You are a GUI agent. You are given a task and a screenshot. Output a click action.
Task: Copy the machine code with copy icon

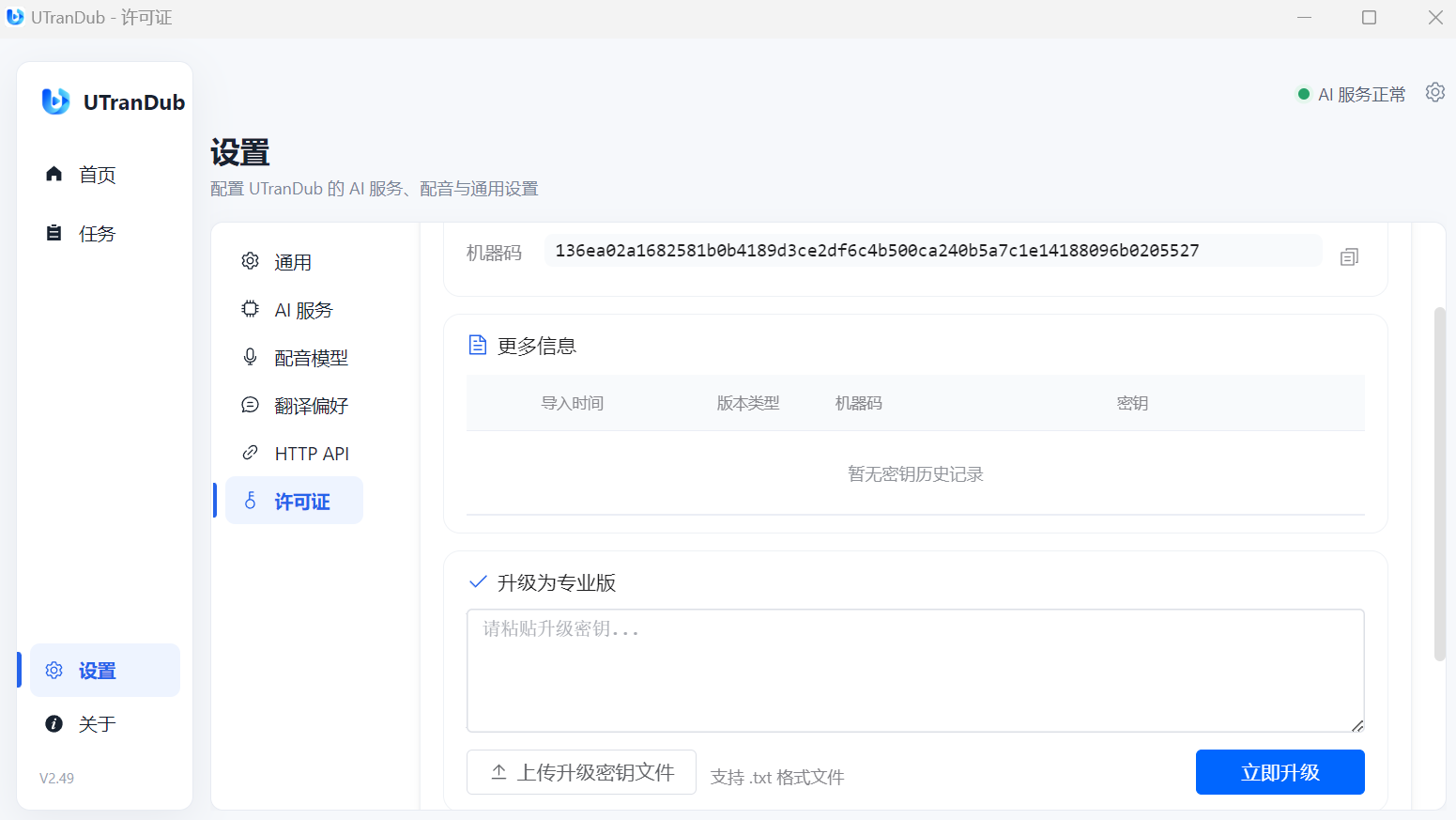1349,256
